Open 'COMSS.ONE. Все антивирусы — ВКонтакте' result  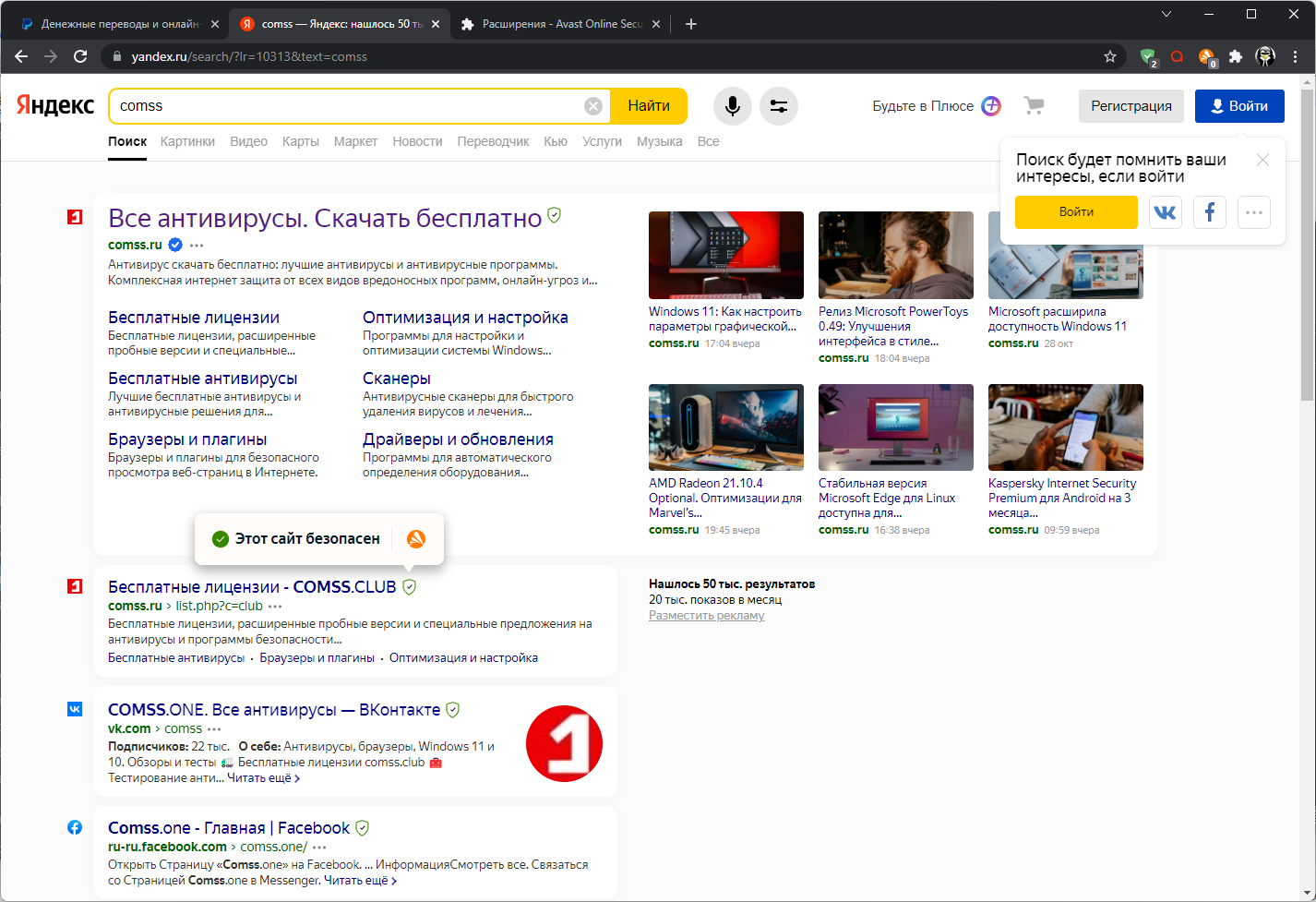(274, 710)
